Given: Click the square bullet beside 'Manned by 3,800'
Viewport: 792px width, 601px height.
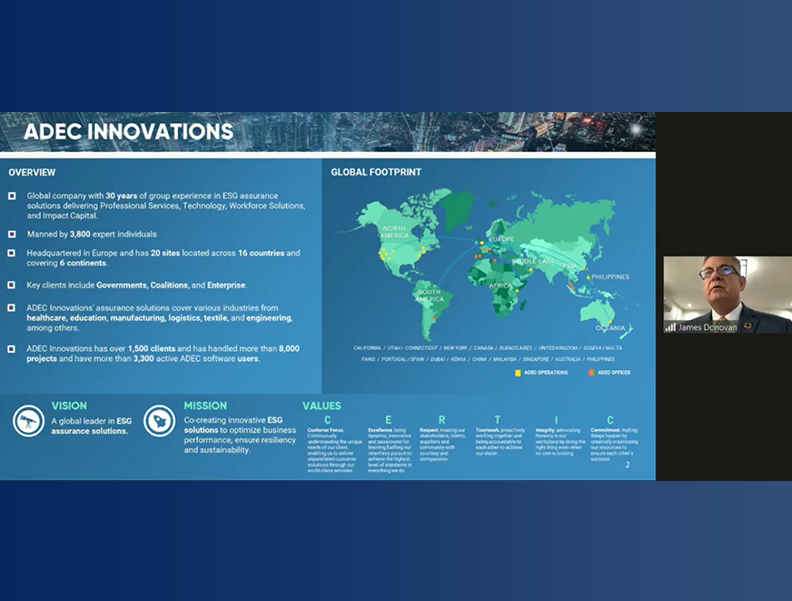Looking at the screenshot, I should [12, 234].
